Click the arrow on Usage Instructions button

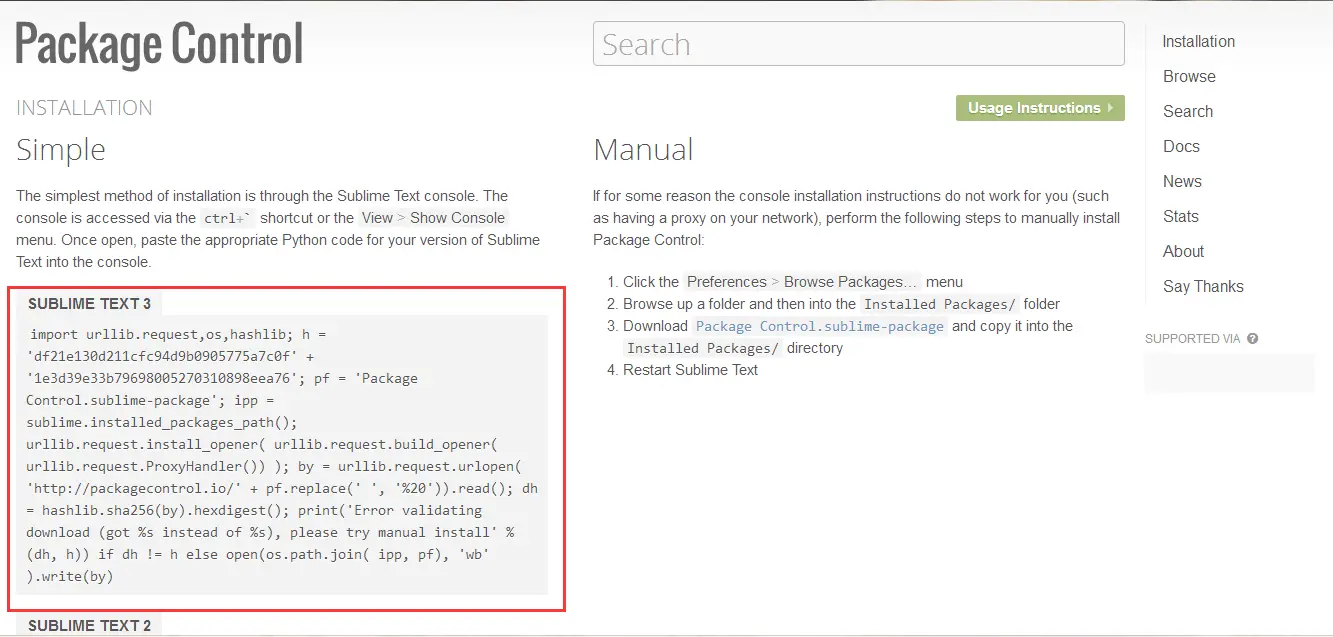1110,108
